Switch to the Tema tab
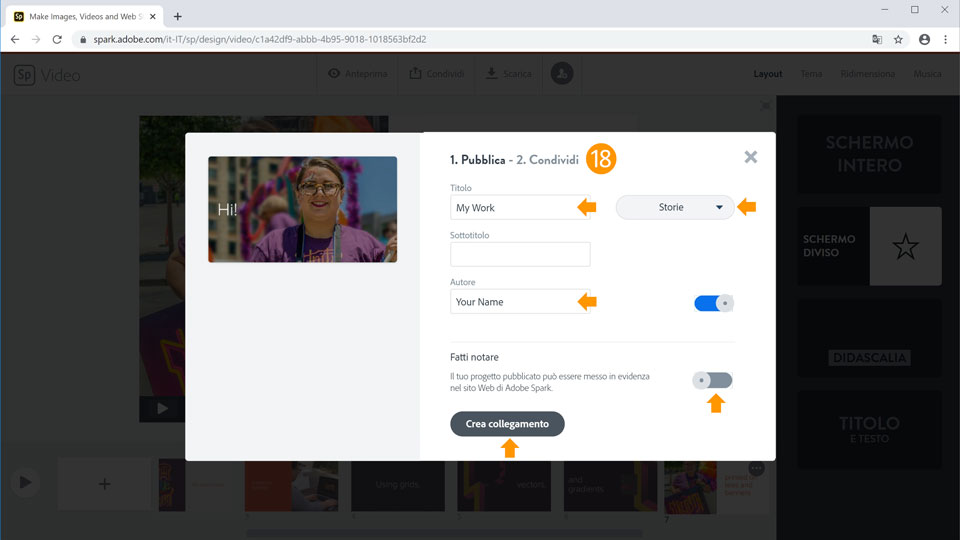This screenshot has height=540, width=960. (811, 73)
